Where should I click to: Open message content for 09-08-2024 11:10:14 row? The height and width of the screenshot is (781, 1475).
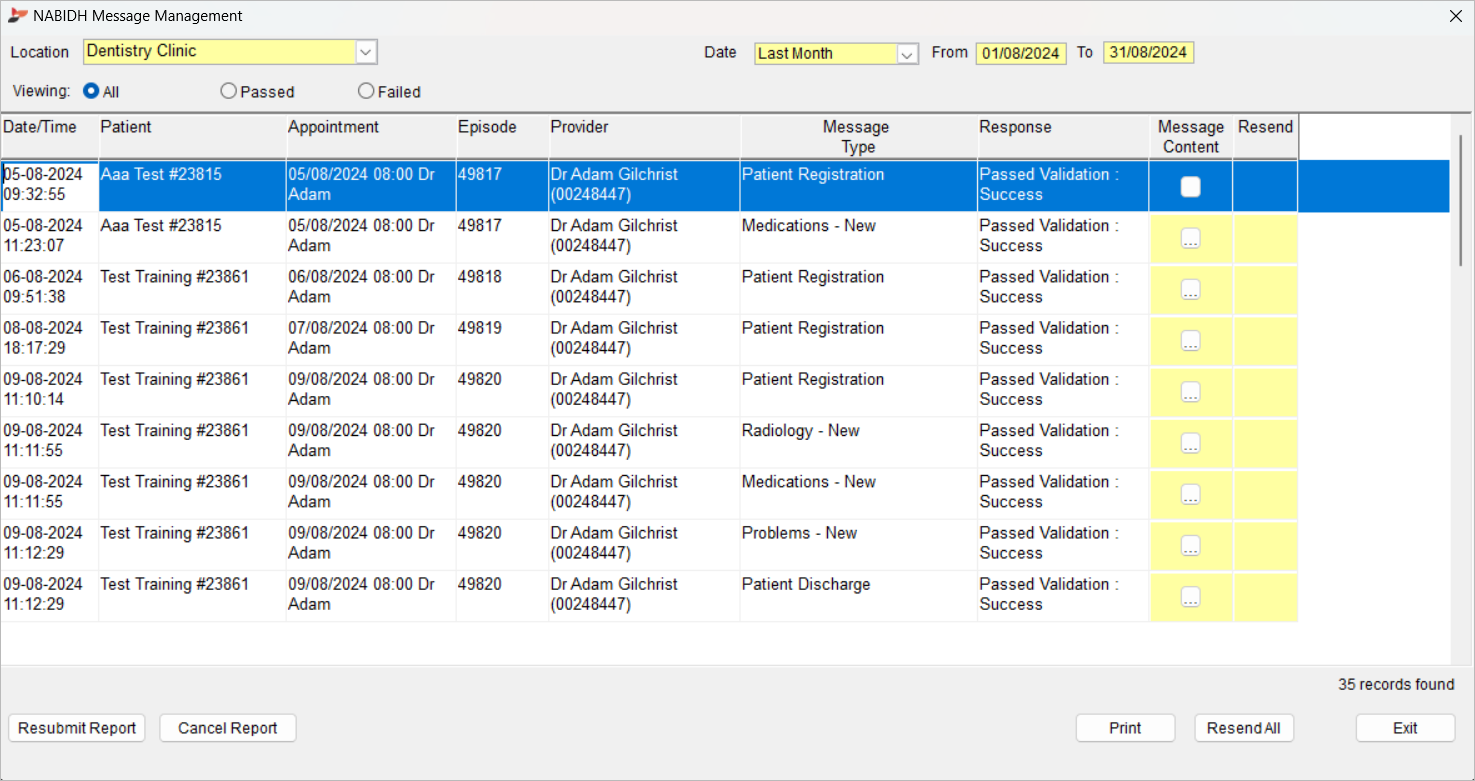1190,391
